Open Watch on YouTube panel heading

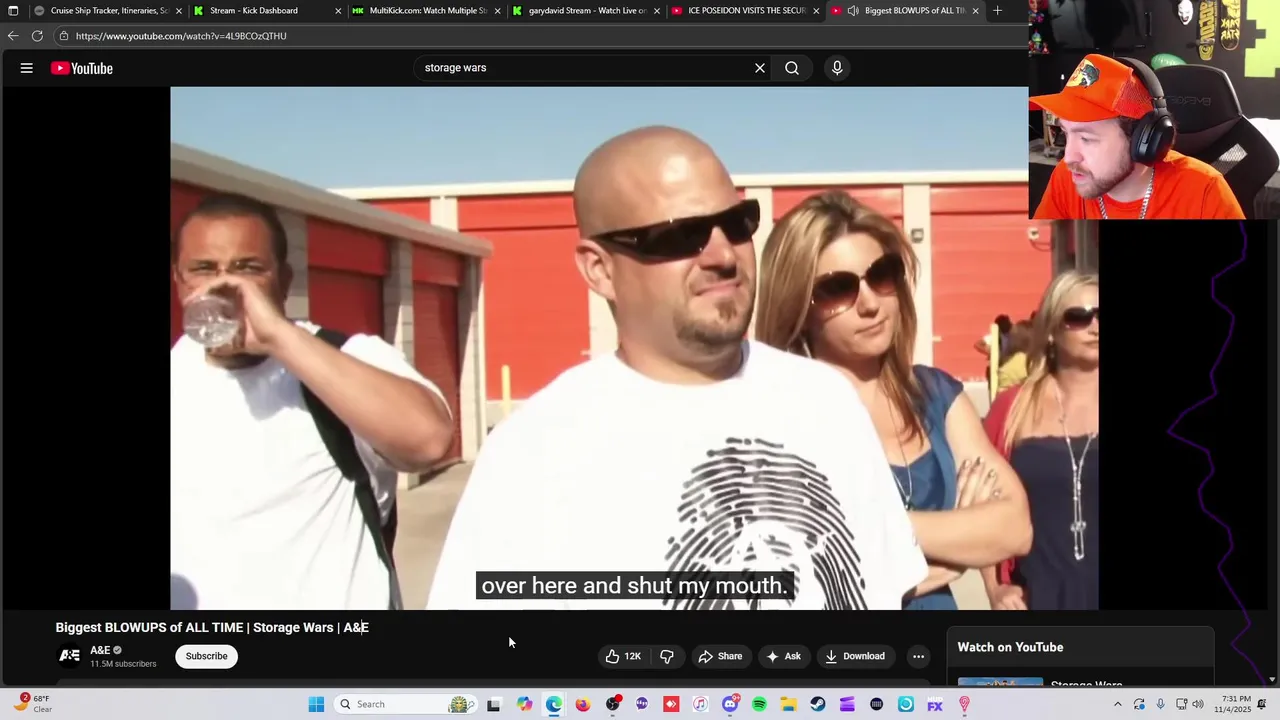(1010, 647)
